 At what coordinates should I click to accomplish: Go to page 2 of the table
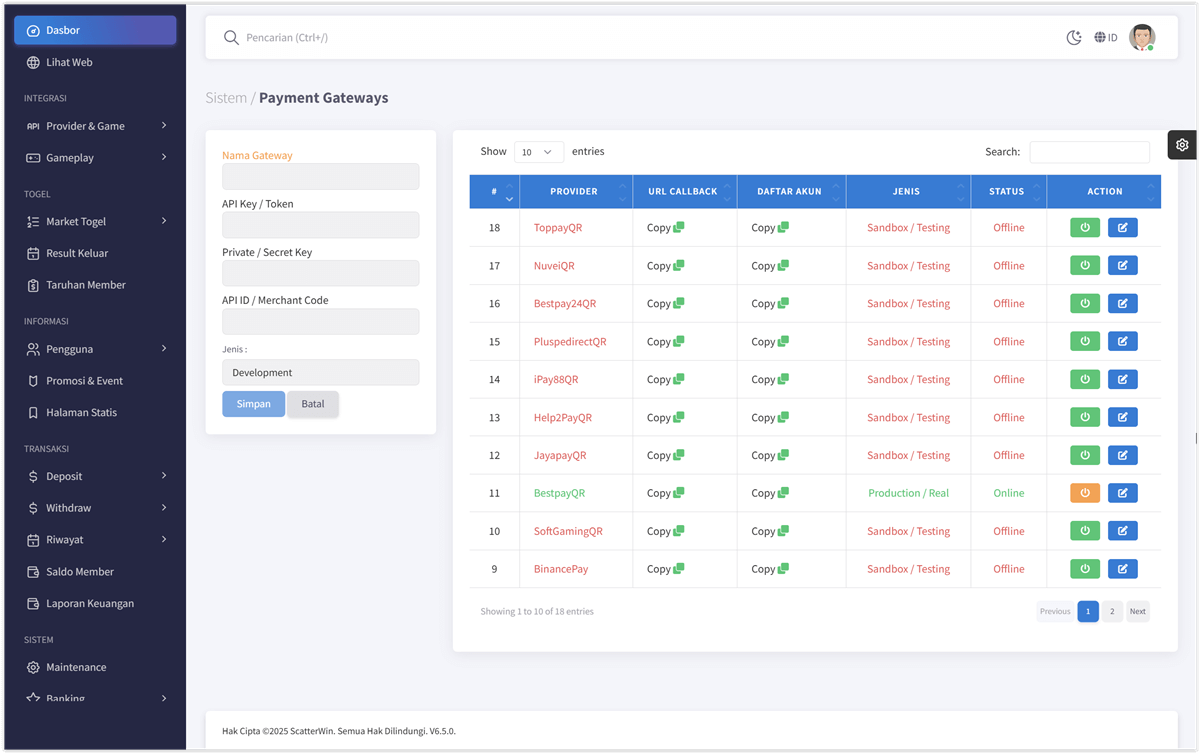tap(1112, 611)
